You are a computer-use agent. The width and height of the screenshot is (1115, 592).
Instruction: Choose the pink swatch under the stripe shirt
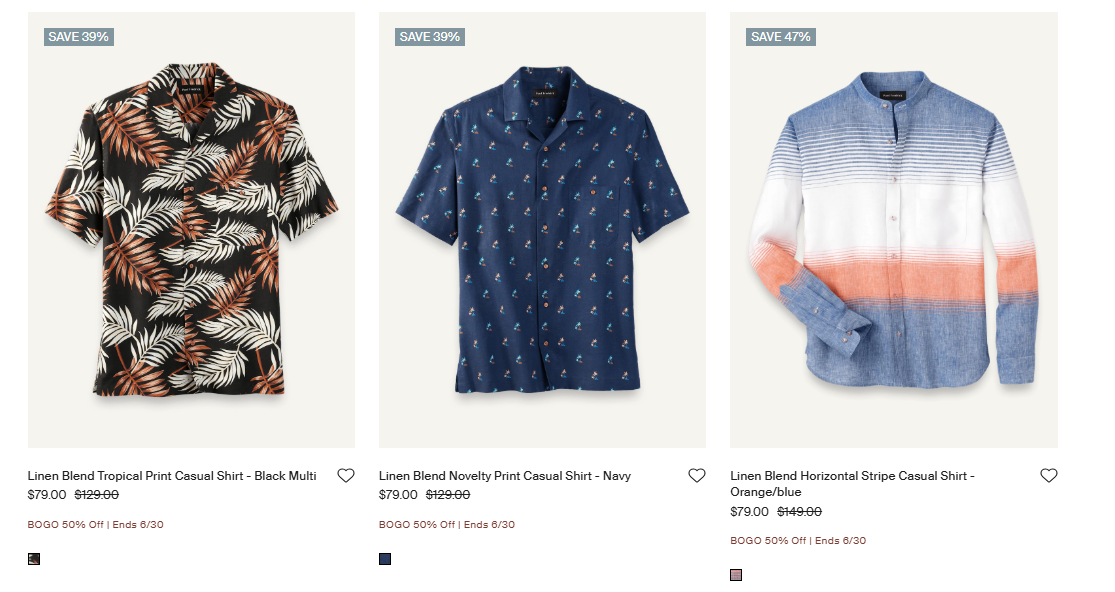click(x=736, y=575)
